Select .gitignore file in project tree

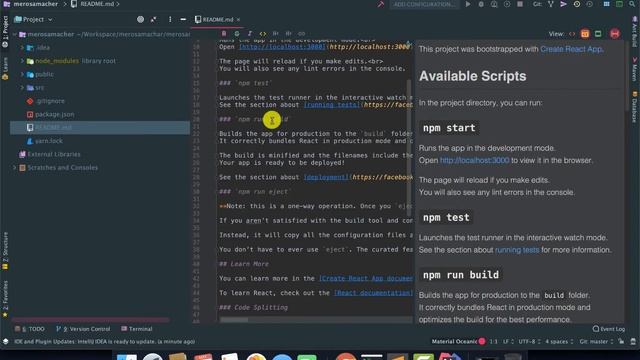point(50,101)
